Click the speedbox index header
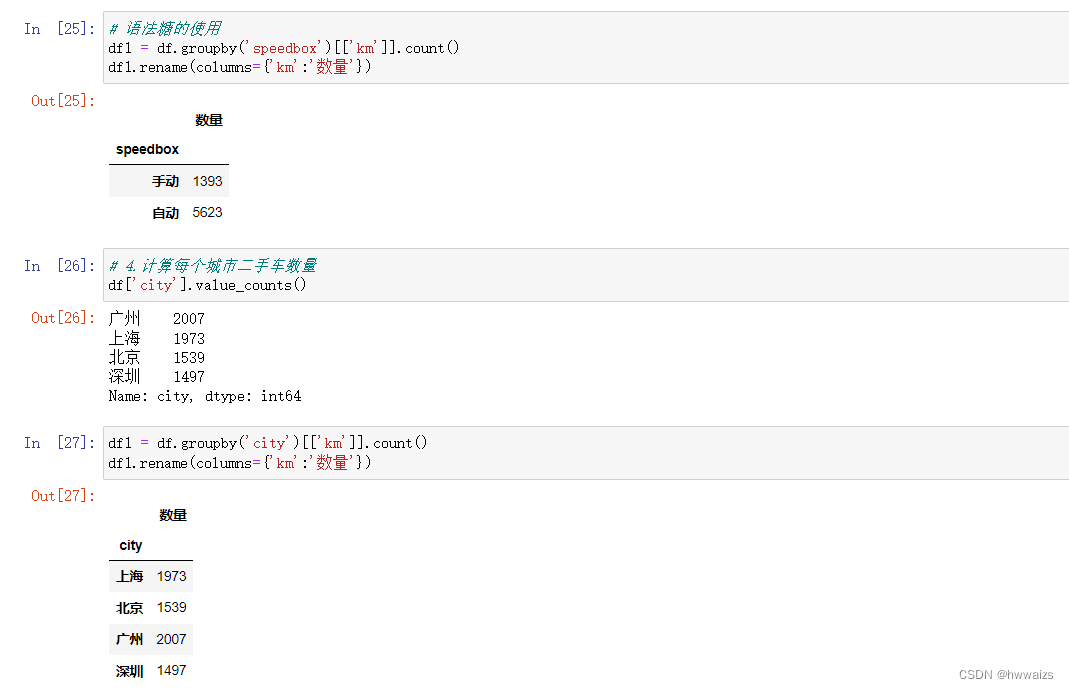This screenshot has height=689, width=1069. pyautogui.click(x=147, y=149)
